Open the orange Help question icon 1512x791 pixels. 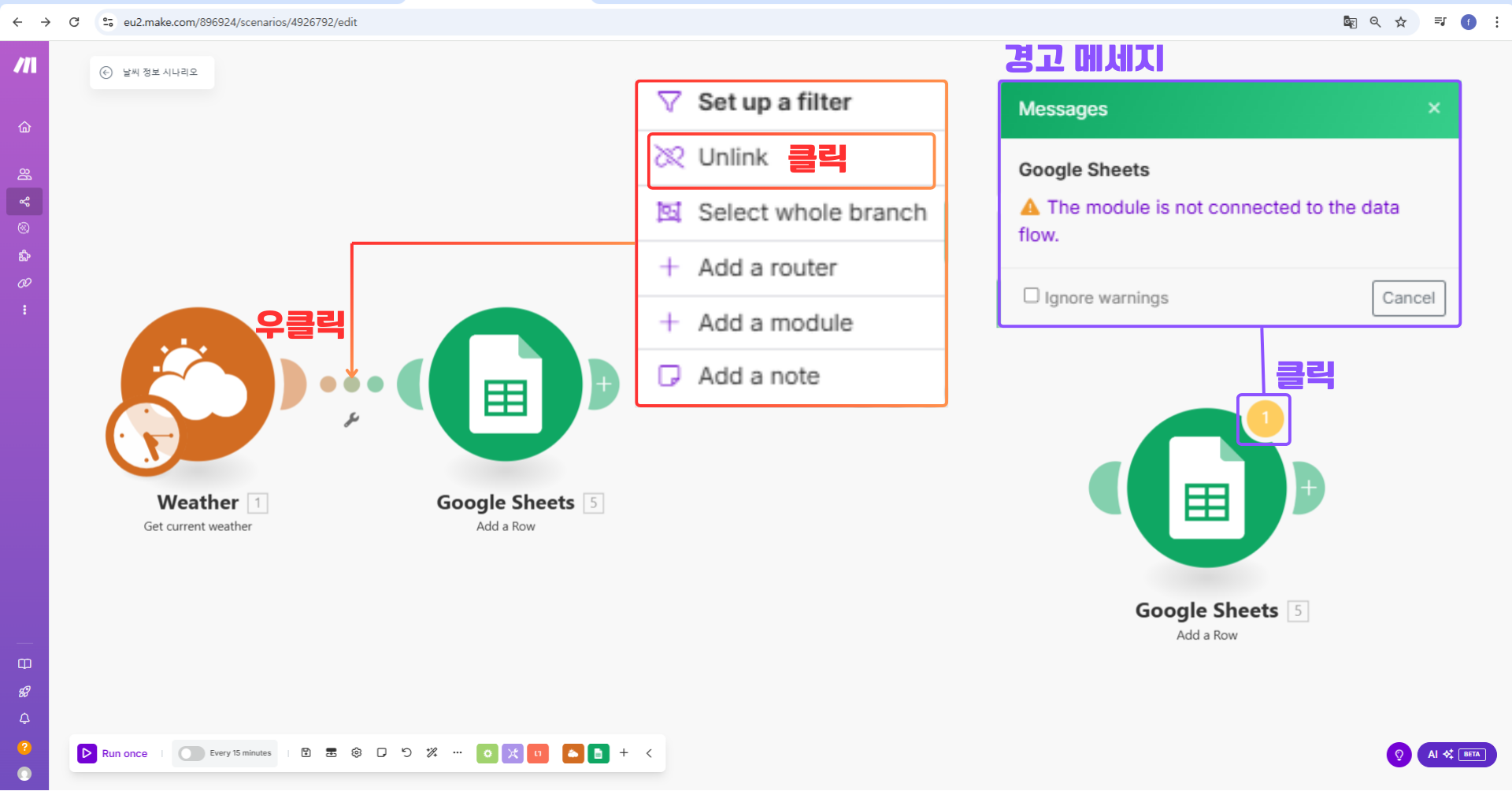coord(24,747)
